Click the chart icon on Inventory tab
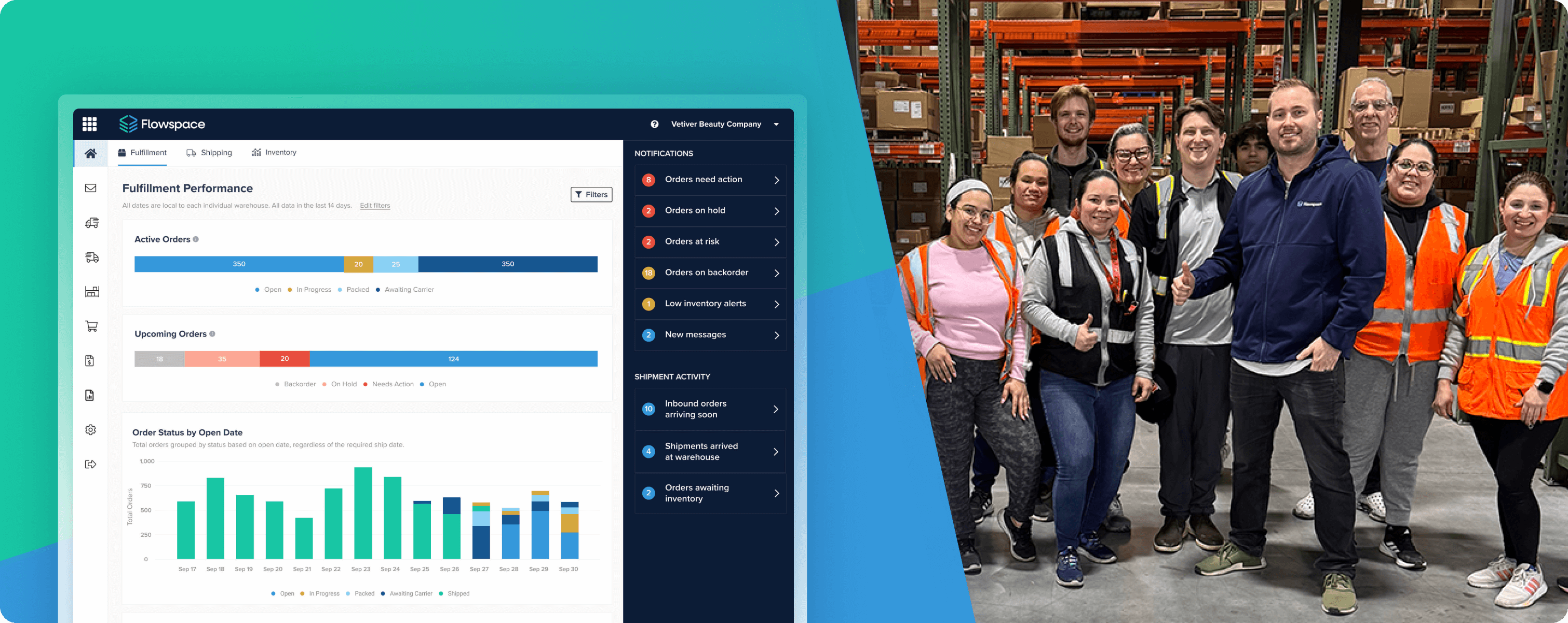The image size is (1568, 623). 256,153
